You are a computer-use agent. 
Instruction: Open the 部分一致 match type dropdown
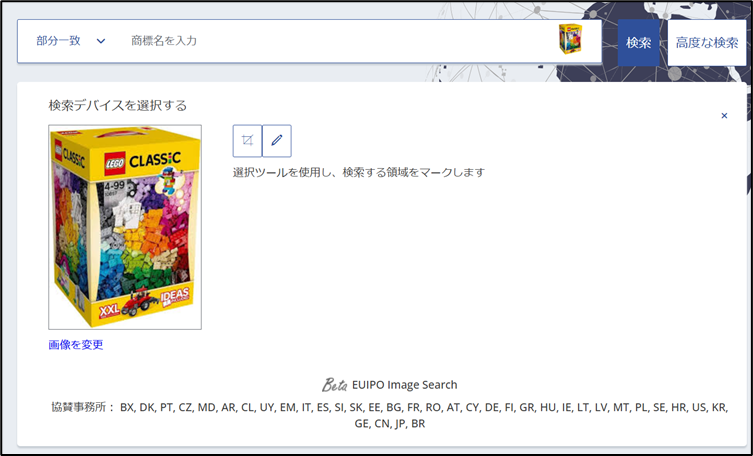(x=71, y=41)
